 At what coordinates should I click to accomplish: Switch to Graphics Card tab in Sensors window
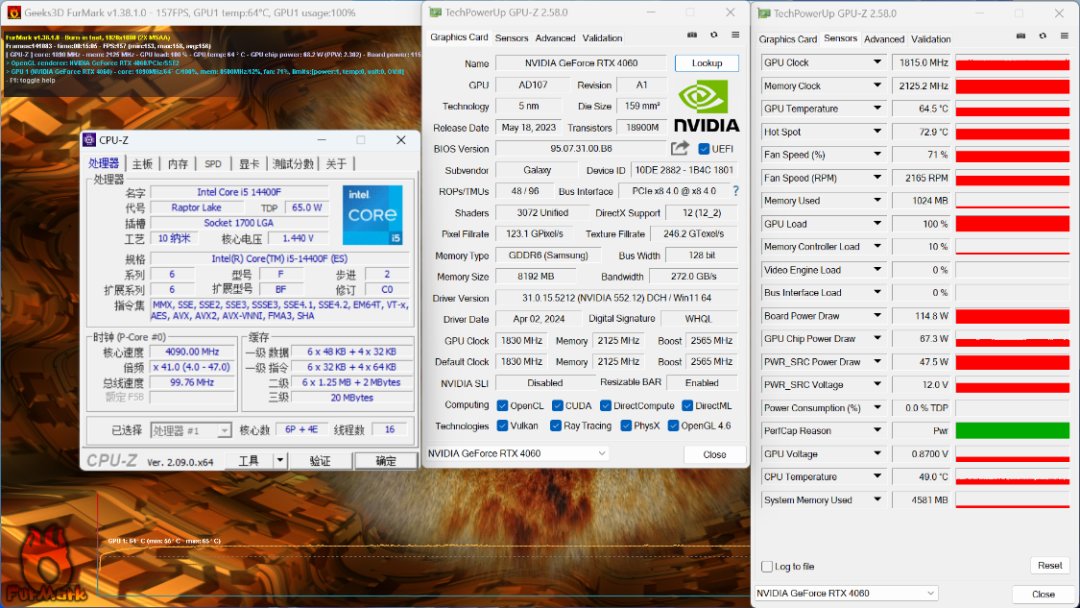point(787,39)
